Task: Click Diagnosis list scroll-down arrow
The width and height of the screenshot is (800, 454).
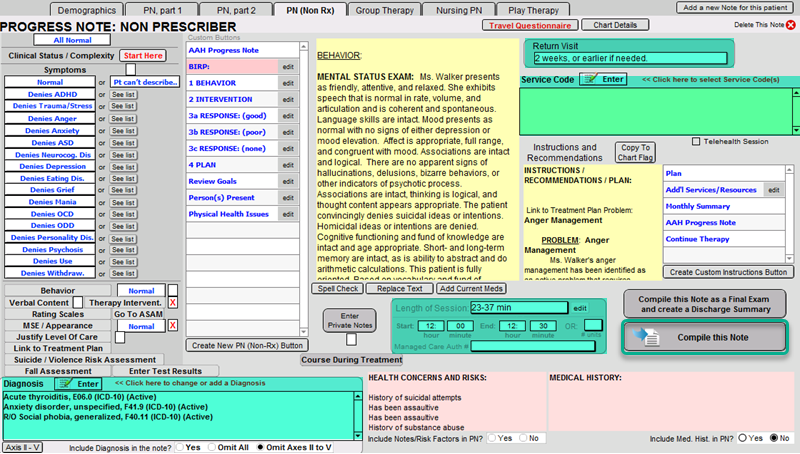Action: click(x=358, y=436)
